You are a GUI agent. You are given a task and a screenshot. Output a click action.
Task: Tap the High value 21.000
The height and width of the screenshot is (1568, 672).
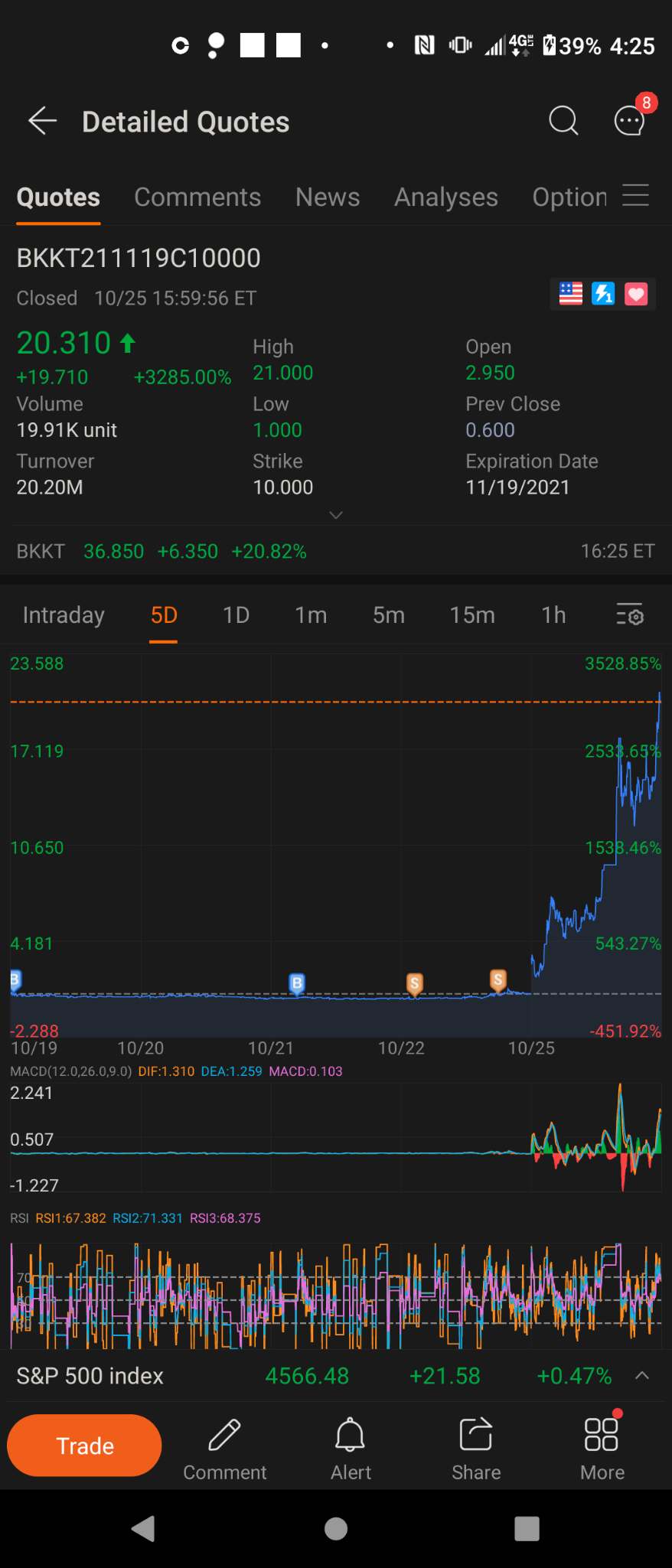pyautogui.click(x=283, y=373)
